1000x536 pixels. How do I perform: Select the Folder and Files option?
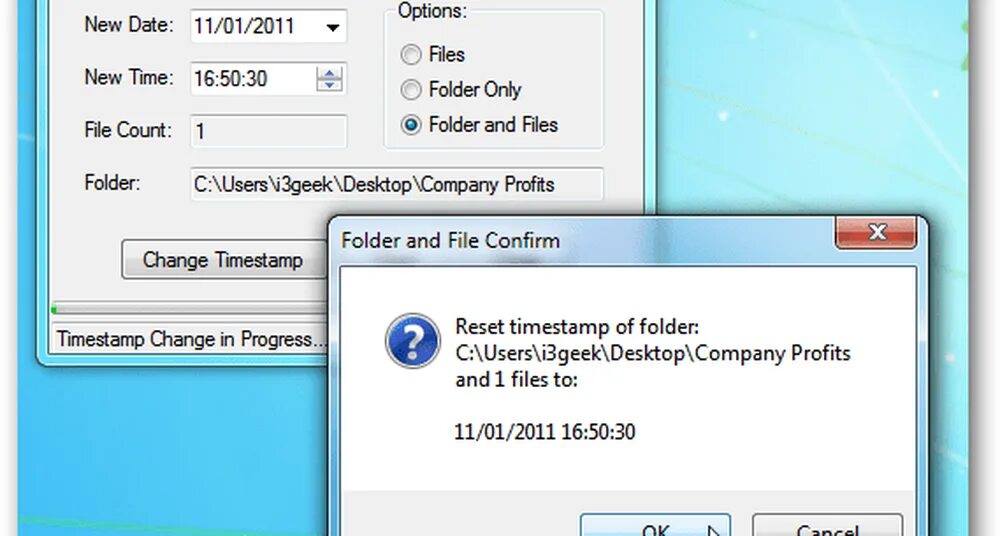411,125
